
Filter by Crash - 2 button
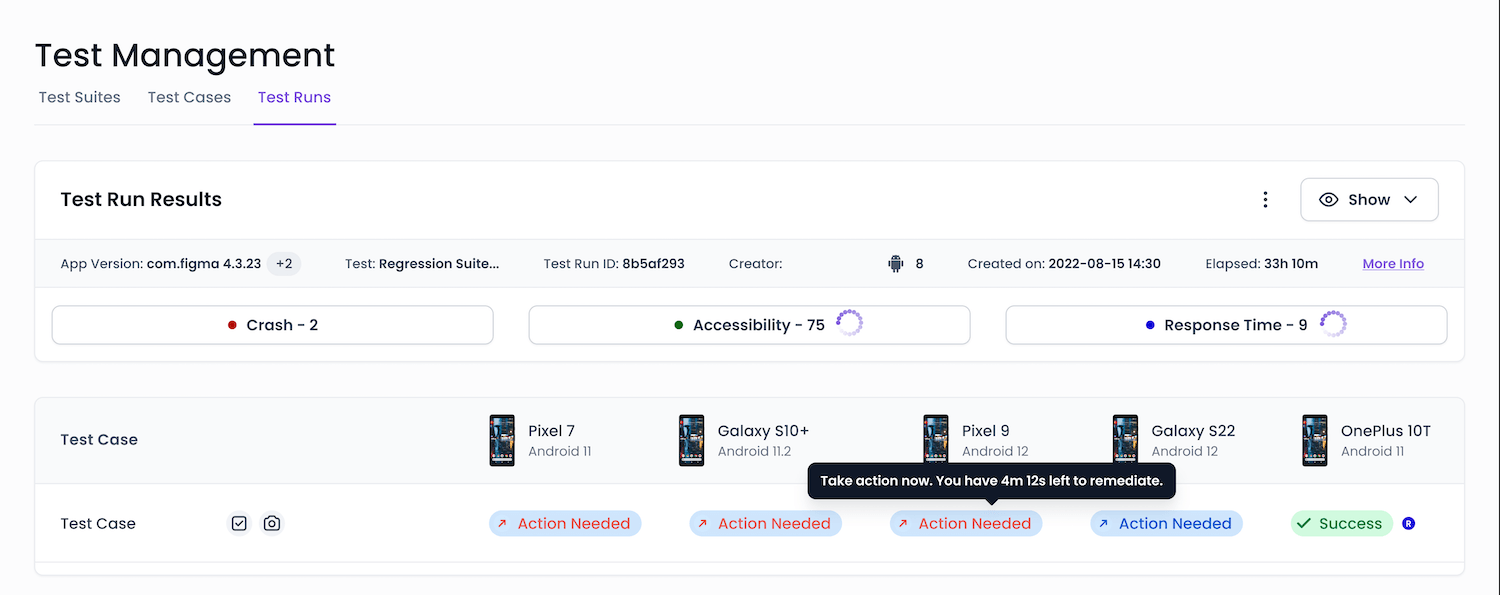272,325
